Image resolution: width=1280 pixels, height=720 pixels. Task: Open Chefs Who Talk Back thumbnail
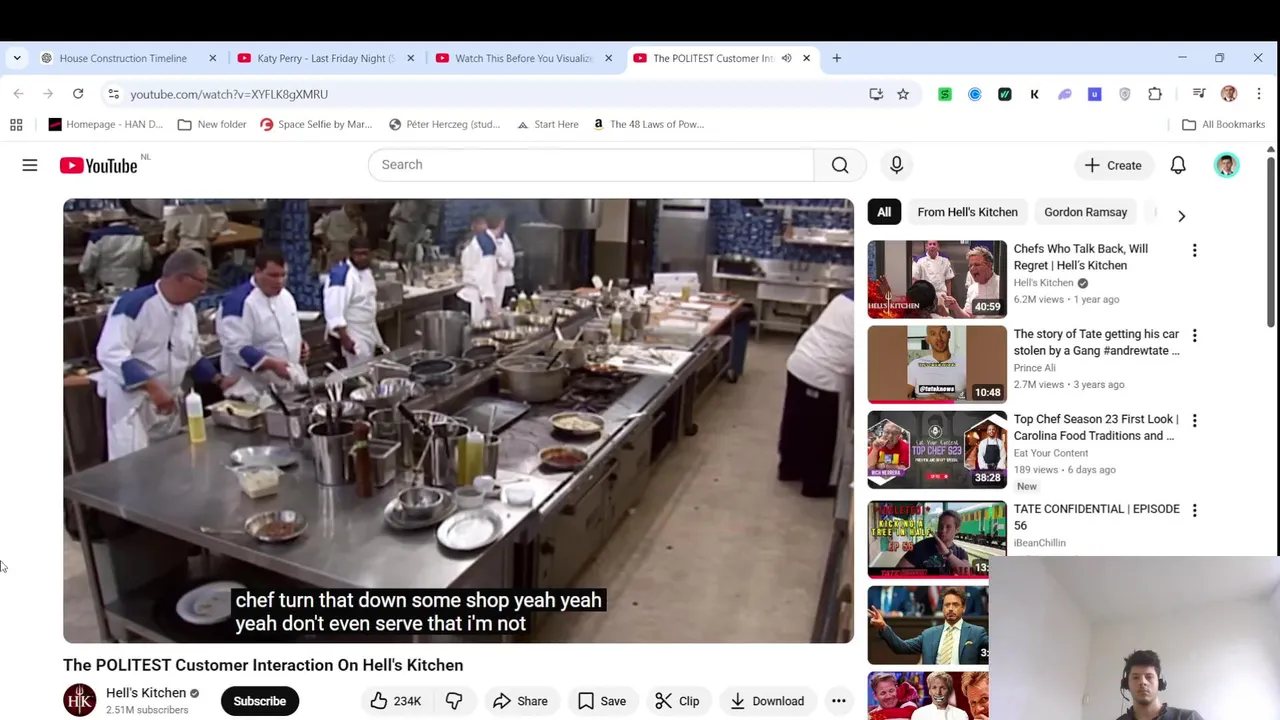pos(937,279)
